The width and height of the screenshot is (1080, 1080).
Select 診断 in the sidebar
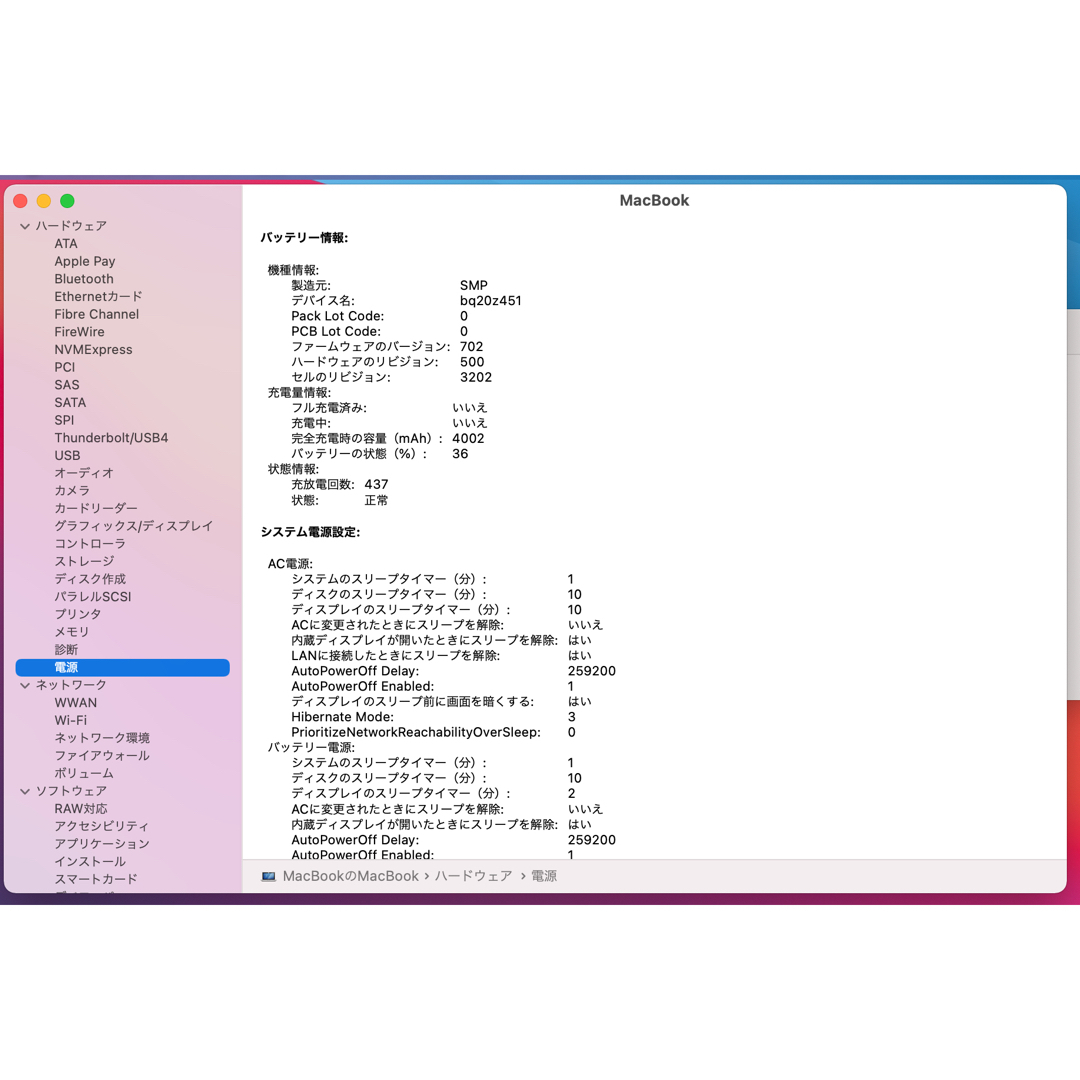click(x=66, y=650)
